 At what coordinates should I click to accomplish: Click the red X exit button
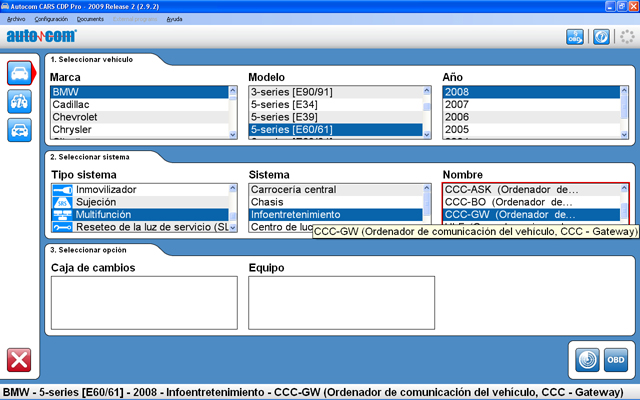pyautogui.click(x=19, y=360)
